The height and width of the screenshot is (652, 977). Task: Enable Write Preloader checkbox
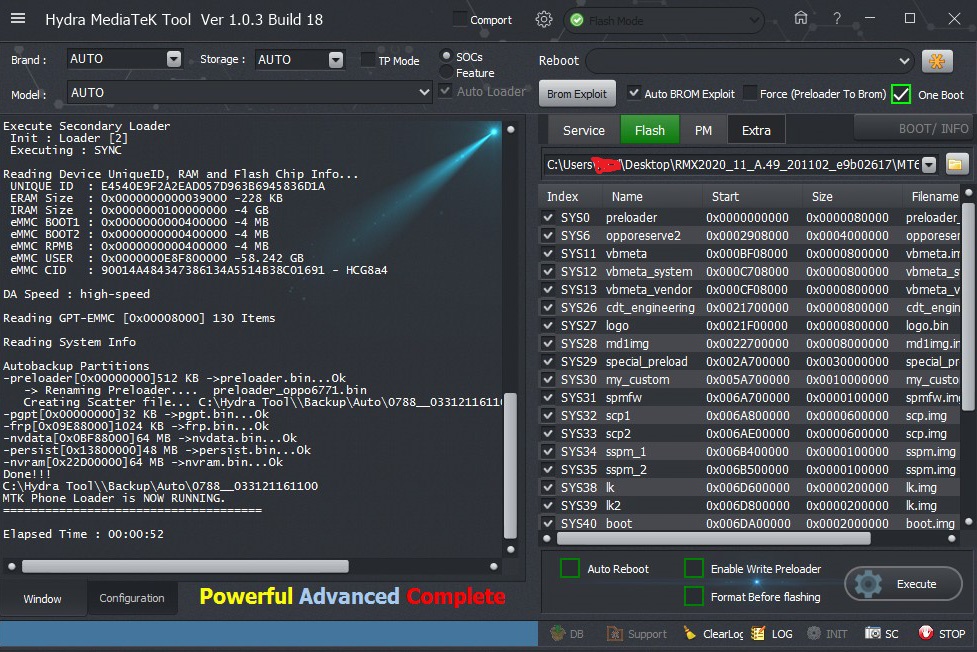(693, 568)
